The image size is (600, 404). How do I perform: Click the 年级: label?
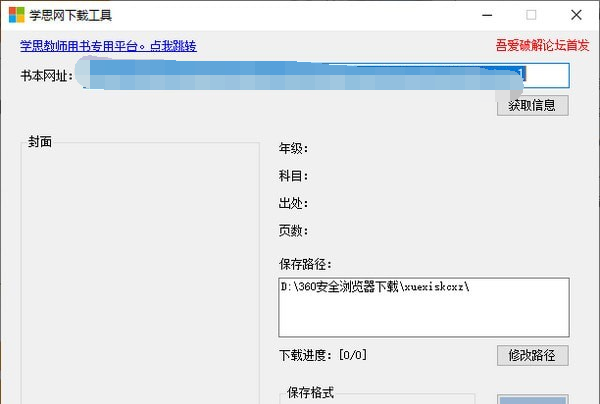click(x=293, y=148)
